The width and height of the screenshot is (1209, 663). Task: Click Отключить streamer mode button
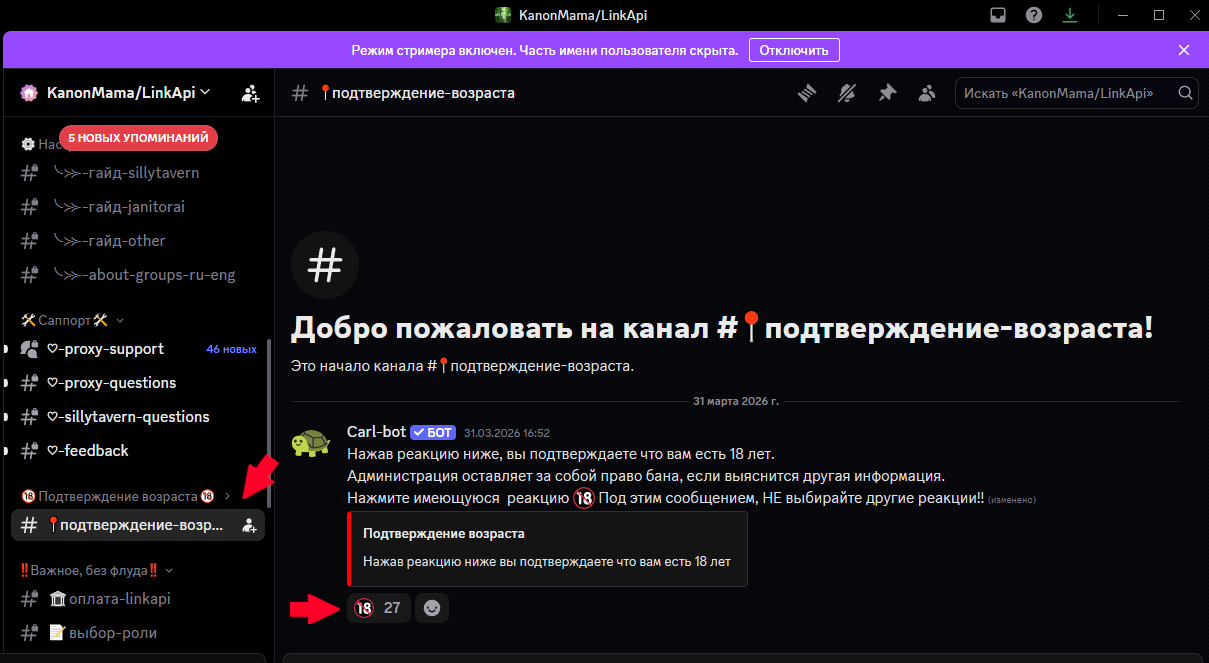click(794, 50)
